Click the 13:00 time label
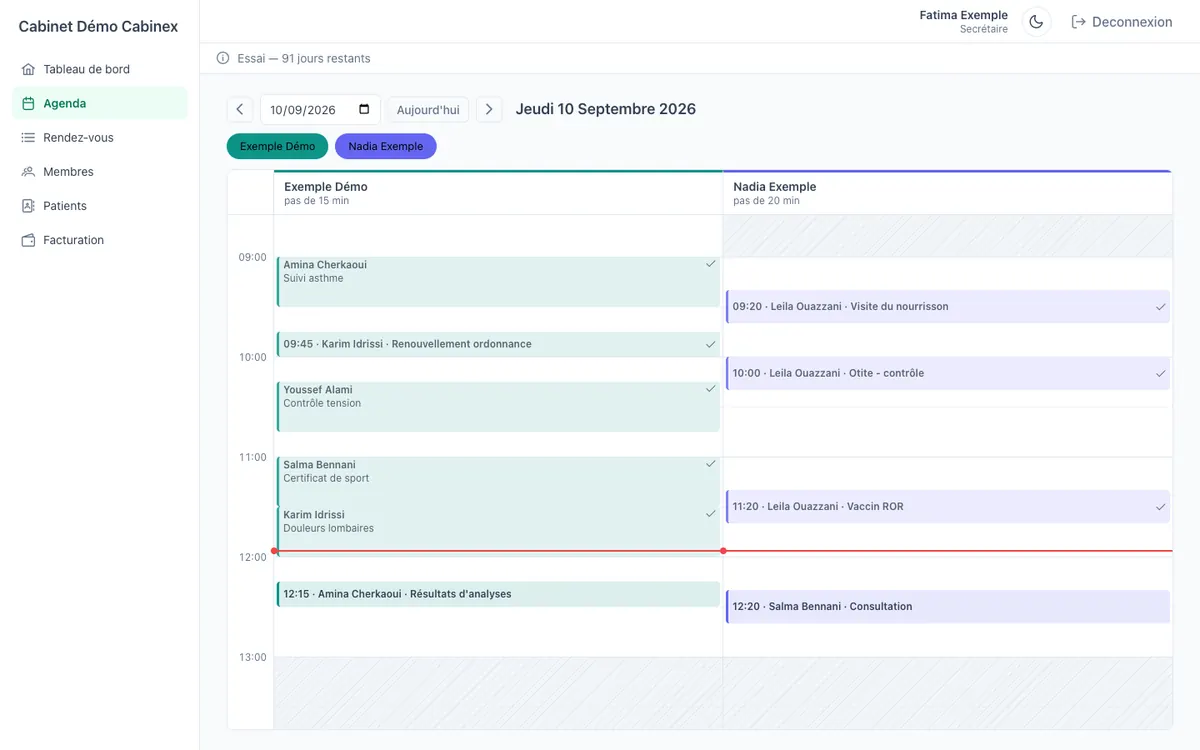 [x=252, y=657]
